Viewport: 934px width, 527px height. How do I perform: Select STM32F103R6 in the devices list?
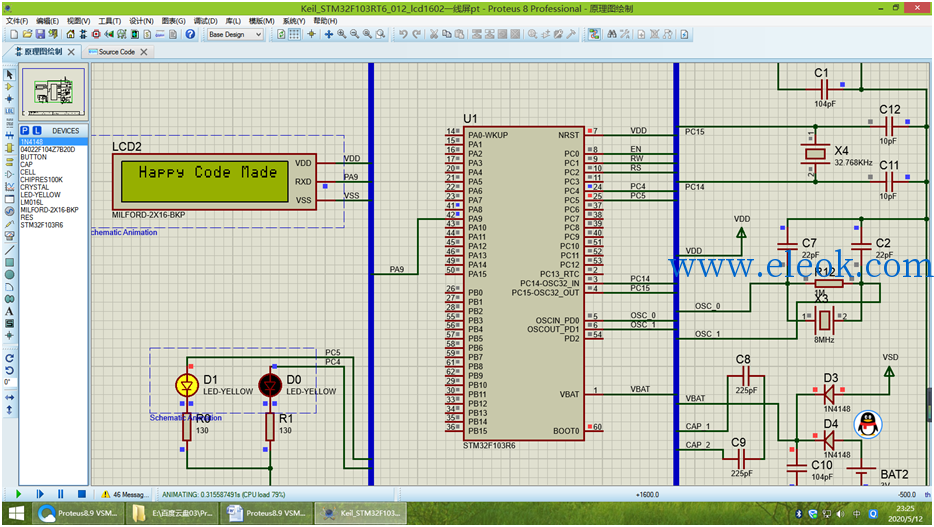(x=41, y=225)
